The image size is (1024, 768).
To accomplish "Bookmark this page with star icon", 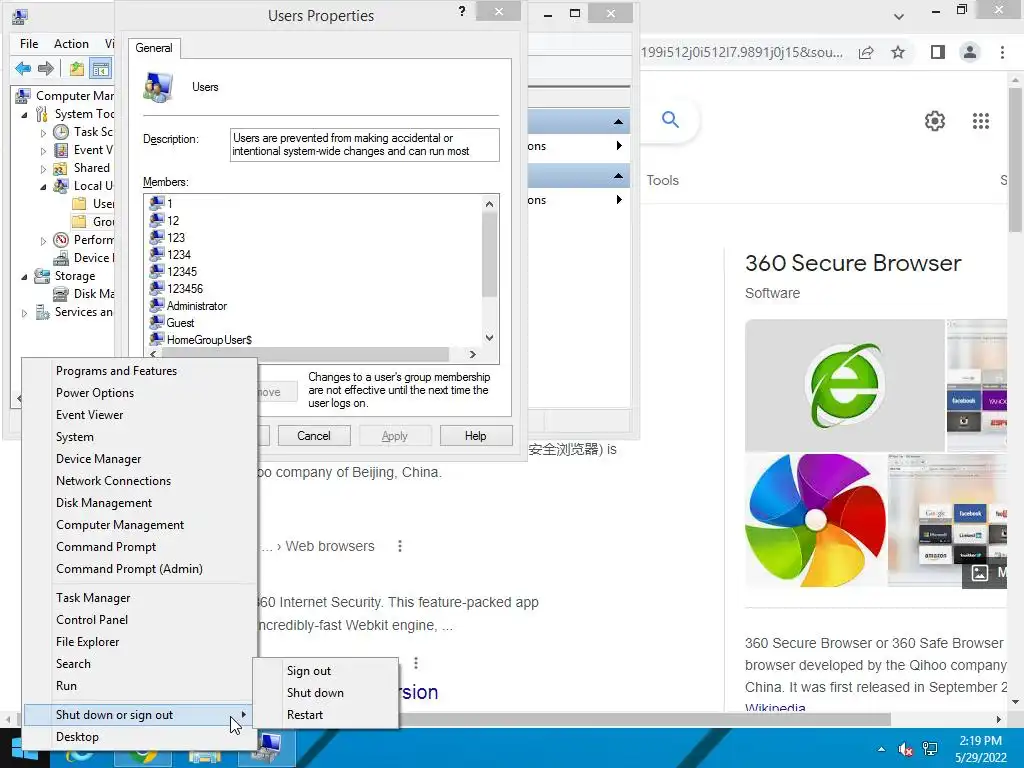I will [898, 52].
